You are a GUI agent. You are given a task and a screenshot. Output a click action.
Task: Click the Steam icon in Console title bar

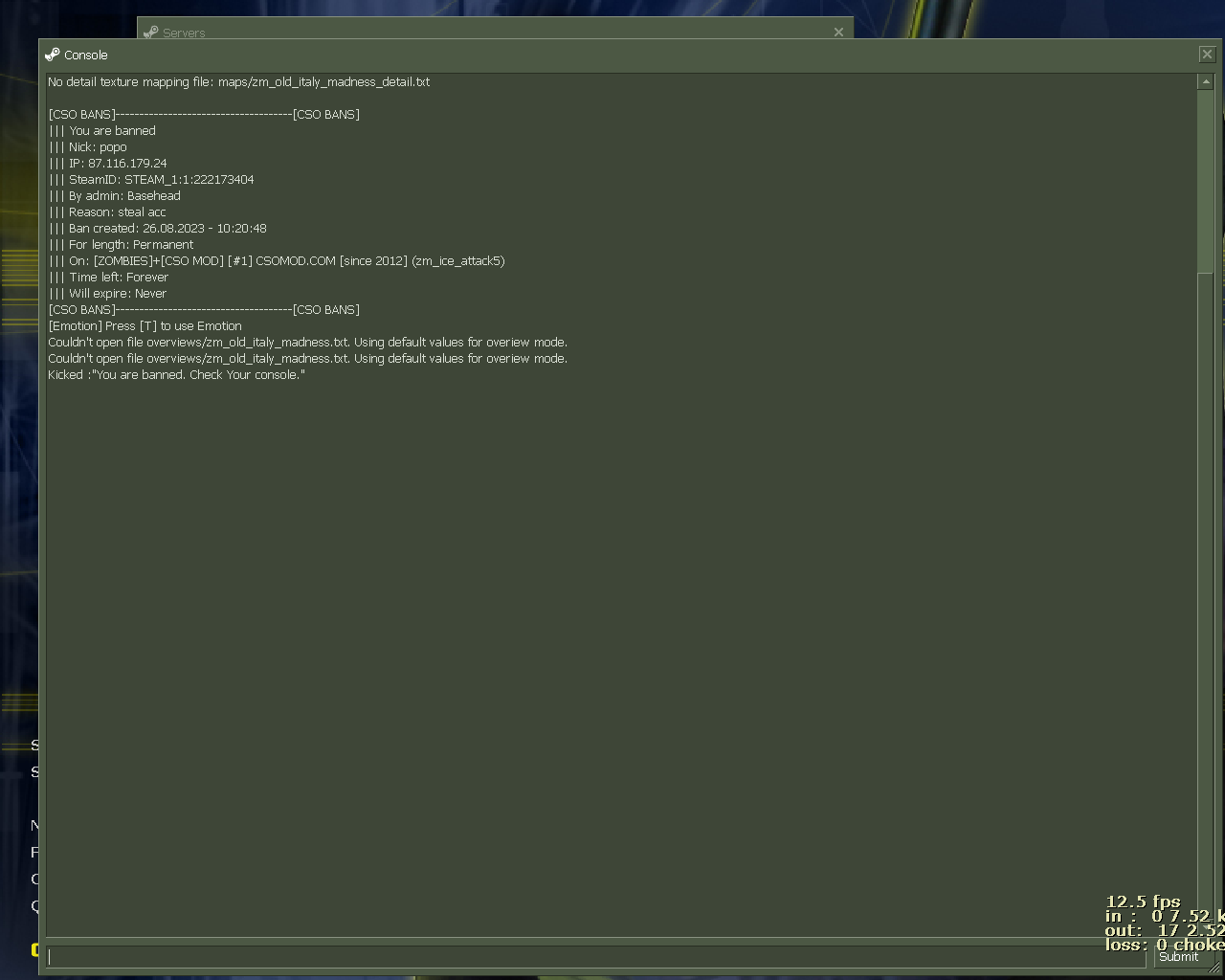click(53, 55)
